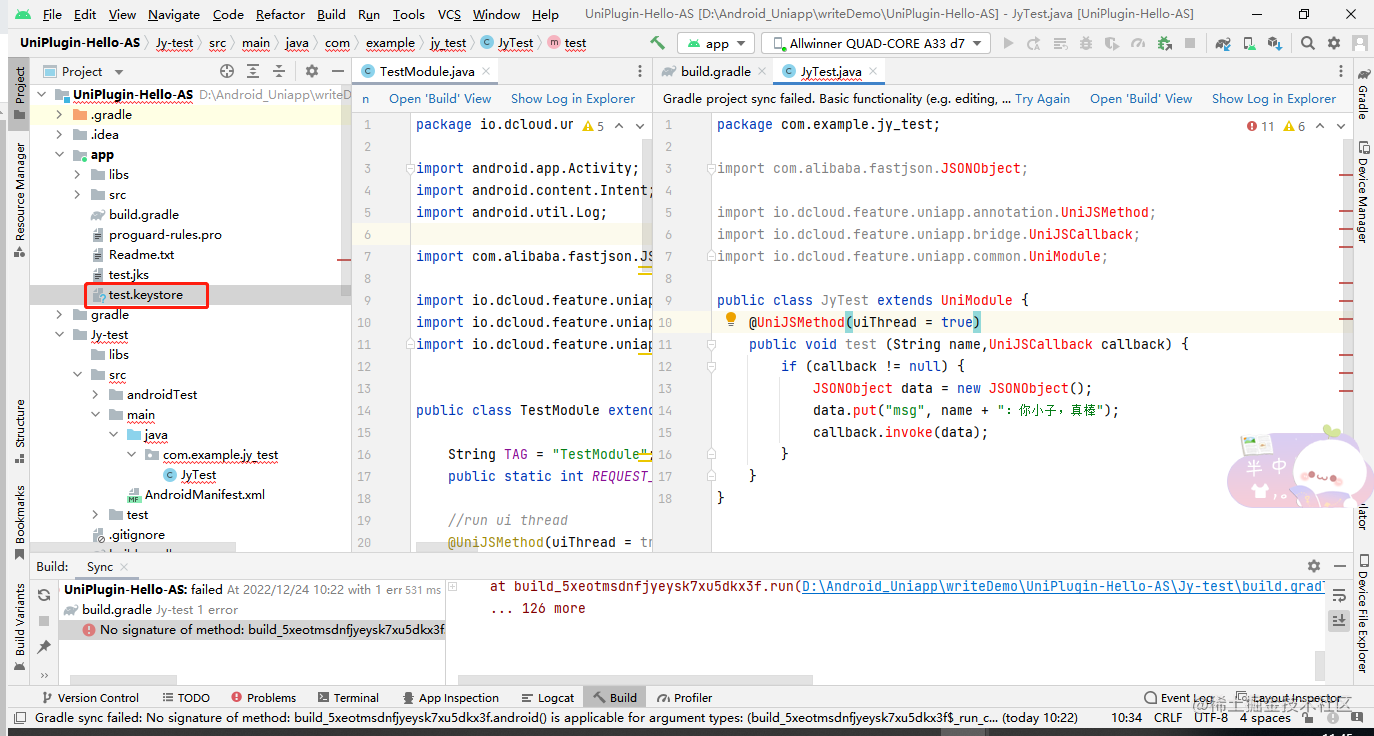
Task: Open the Profiler tool window
Action: pos(684,697)
